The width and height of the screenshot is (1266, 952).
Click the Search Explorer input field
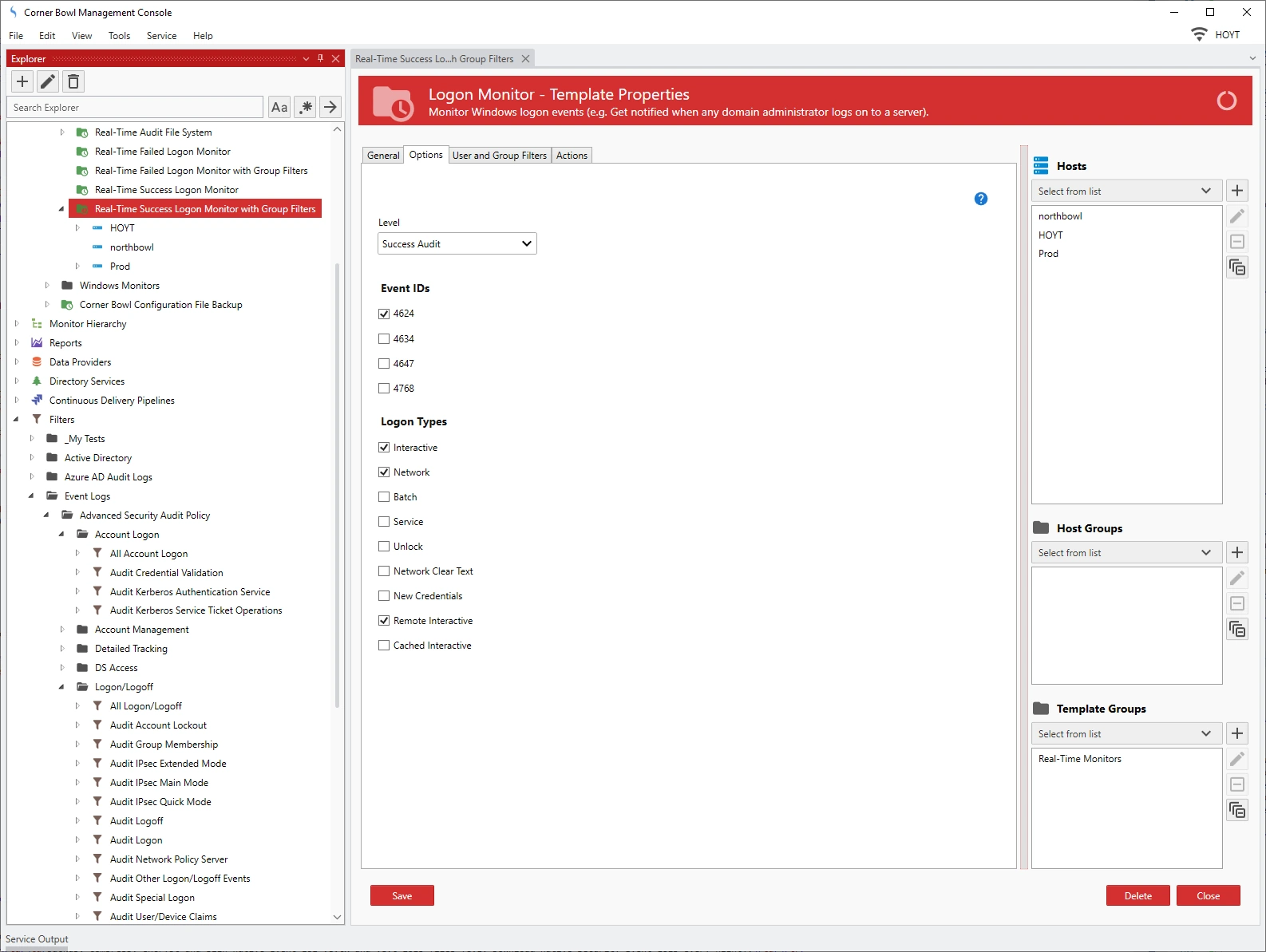click(136, 107)
